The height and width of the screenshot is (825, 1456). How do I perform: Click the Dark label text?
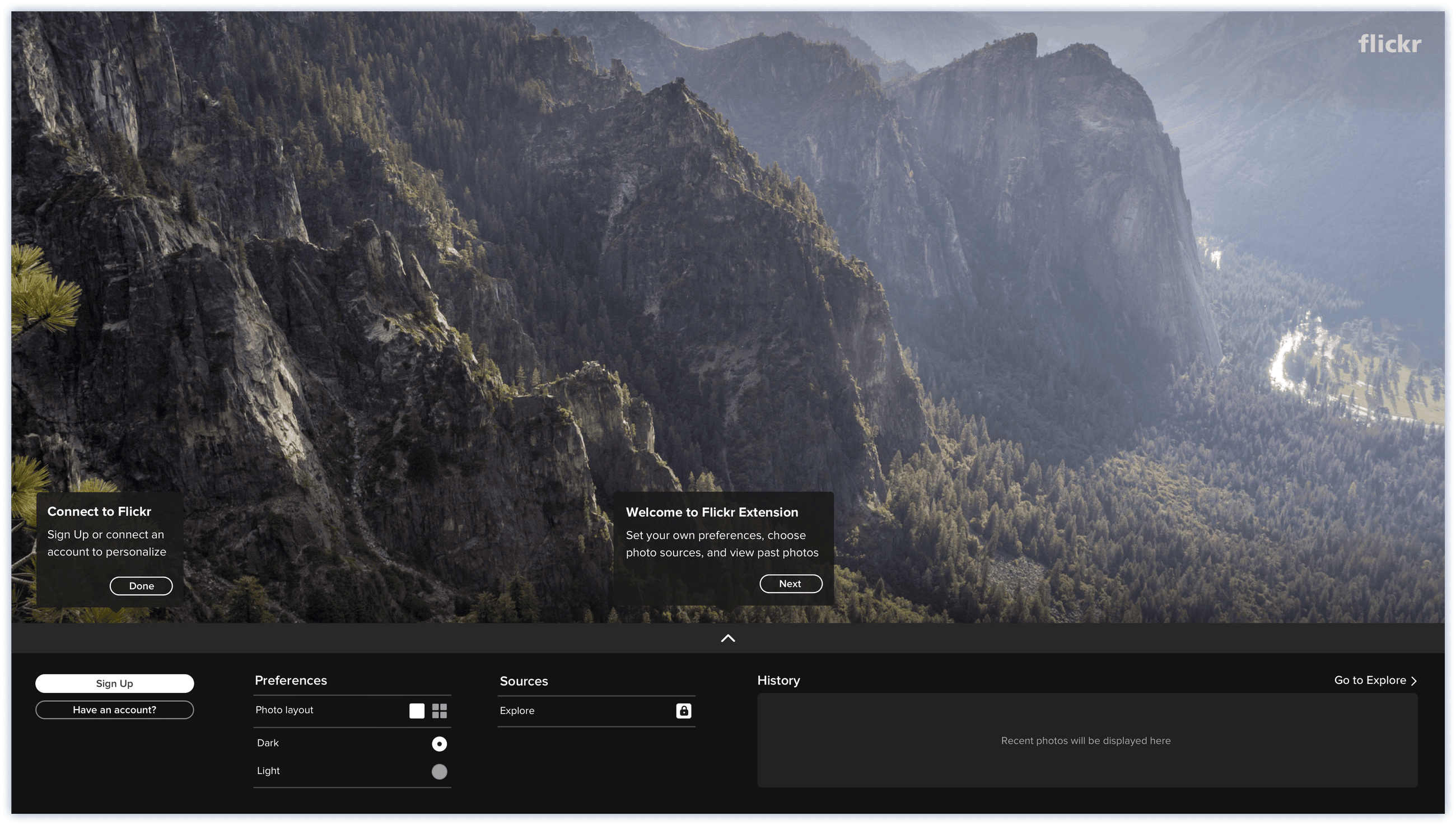click(x=268, y=743)
